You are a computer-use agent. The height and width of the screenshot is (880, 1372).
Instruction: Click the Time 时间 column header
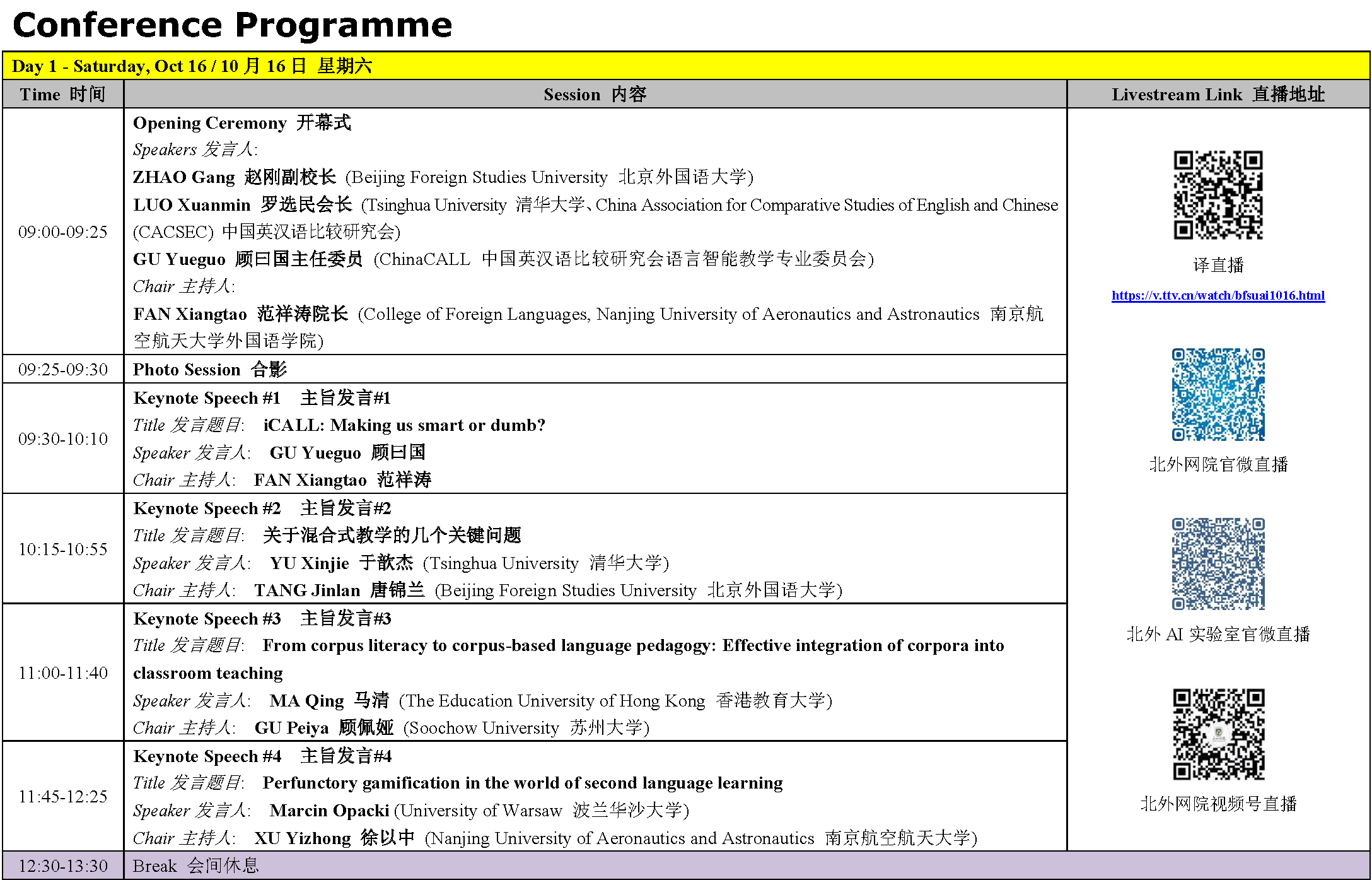point(62,94)
